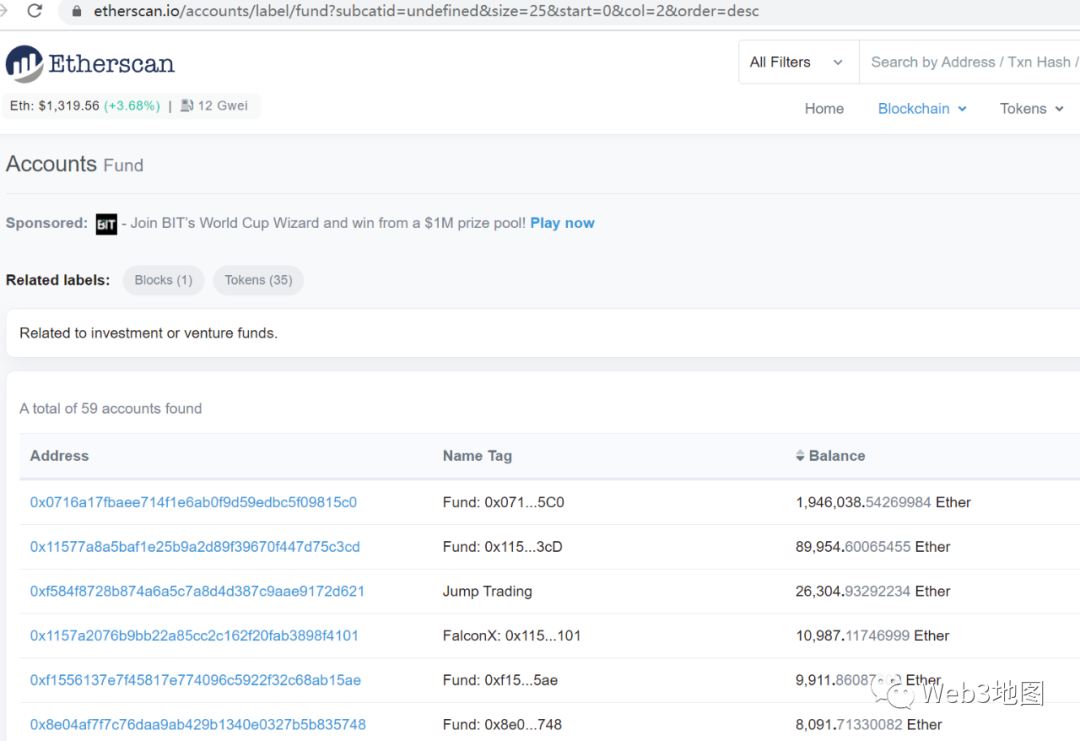Click the Etherscan logo
This screenshot has height=741, width=1080.
90,64
